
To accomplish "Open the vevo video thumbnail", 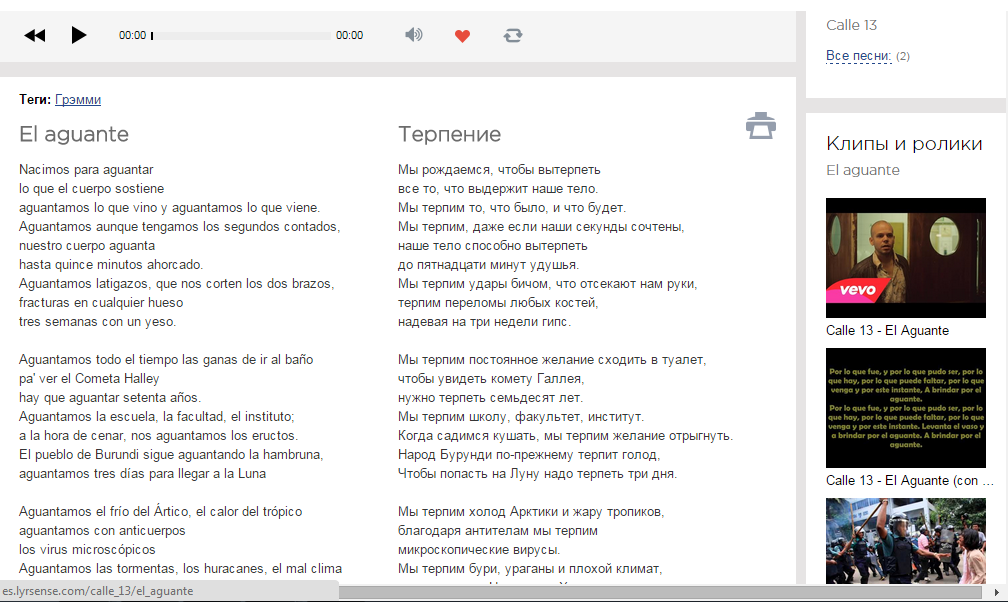I will click(906, 258).
